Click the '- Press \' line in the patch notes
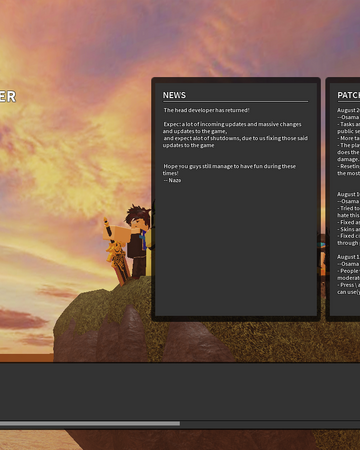The height and width of the screenshot is (450, 360). [348, 285]
